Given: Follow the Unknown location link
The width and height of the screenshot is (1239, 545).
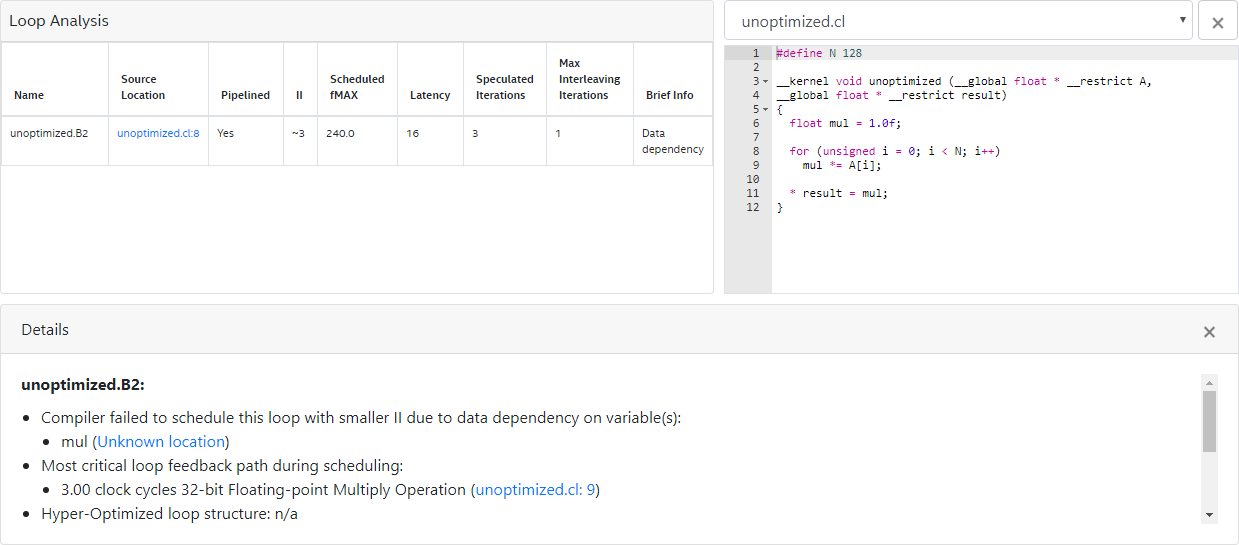Looking at the screenshot, I should point(161,441).
